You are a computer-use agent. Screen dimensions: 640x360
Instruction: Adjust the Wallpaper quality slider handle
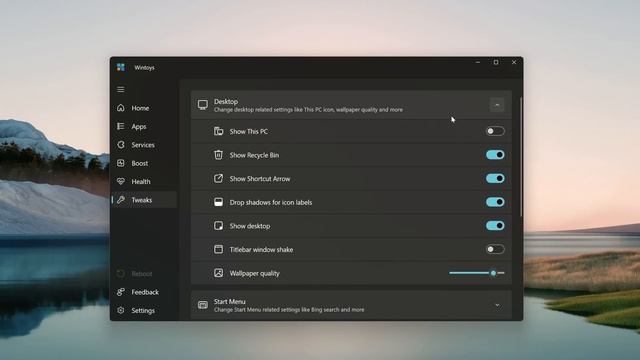(493, 273)
